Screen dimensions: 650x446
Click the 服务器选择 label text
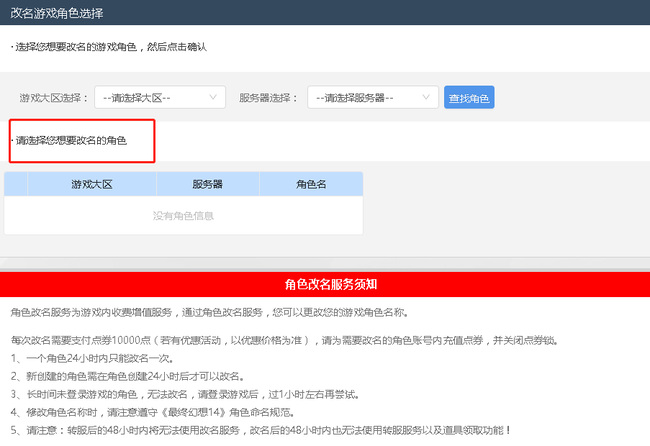click(269, 98)
